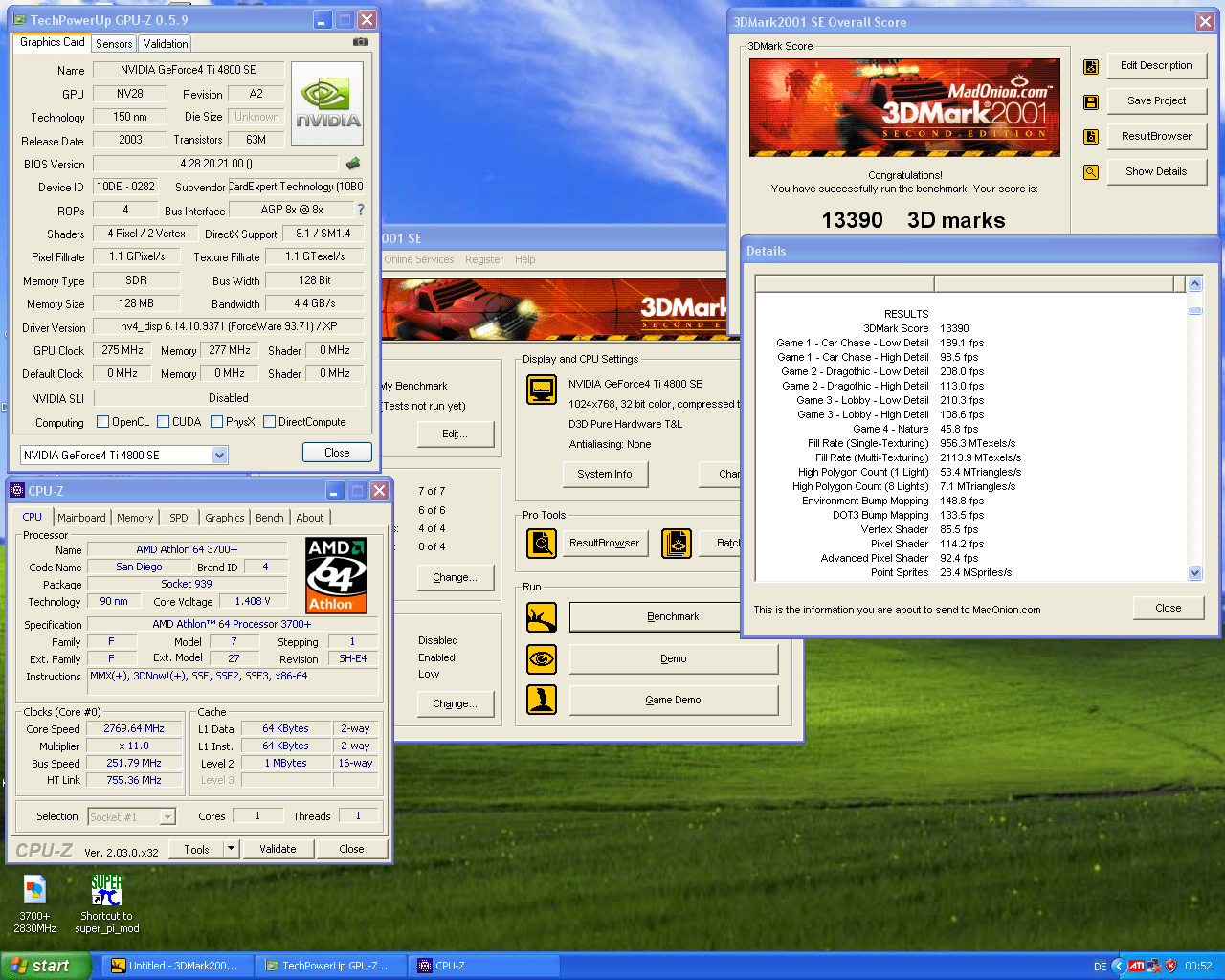The image size is (1225, 980).
Task: Click the Windows start button
Action: pos(45,966)
